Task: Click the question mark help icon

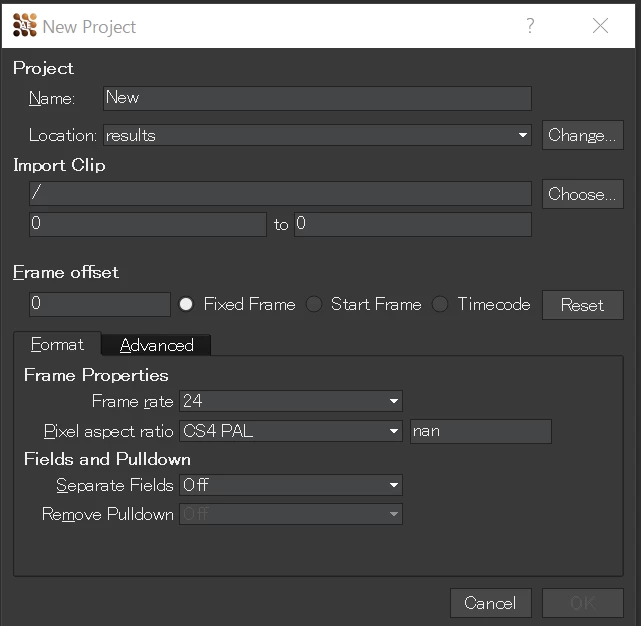Action: pos(530,26)
